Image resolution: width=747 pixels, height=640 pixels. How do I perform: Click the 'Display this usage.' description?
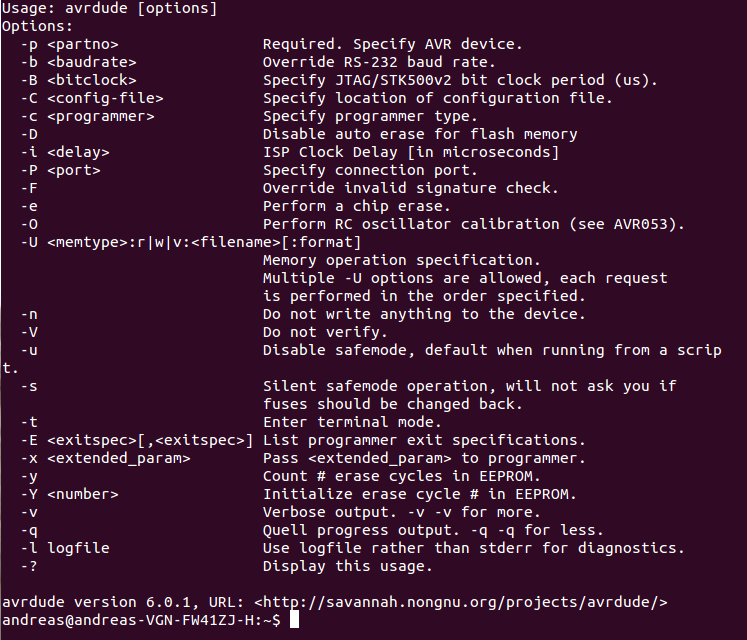coord(347,566)
